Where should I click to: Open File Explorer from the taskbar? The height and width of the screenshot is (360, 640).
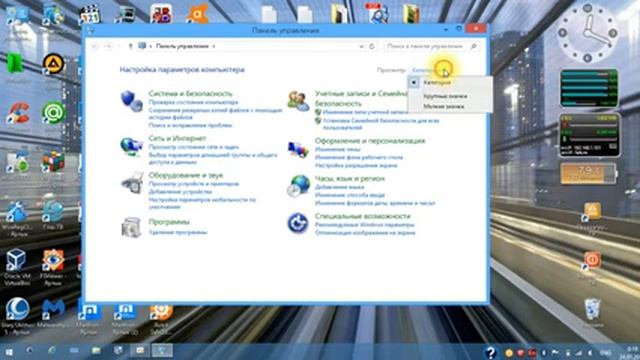tap(96, 351)
